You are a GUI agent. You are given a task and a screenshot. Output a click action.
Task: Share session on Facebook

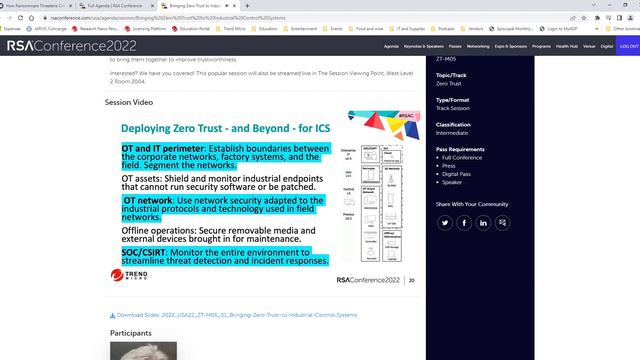(x=464, y=223)
